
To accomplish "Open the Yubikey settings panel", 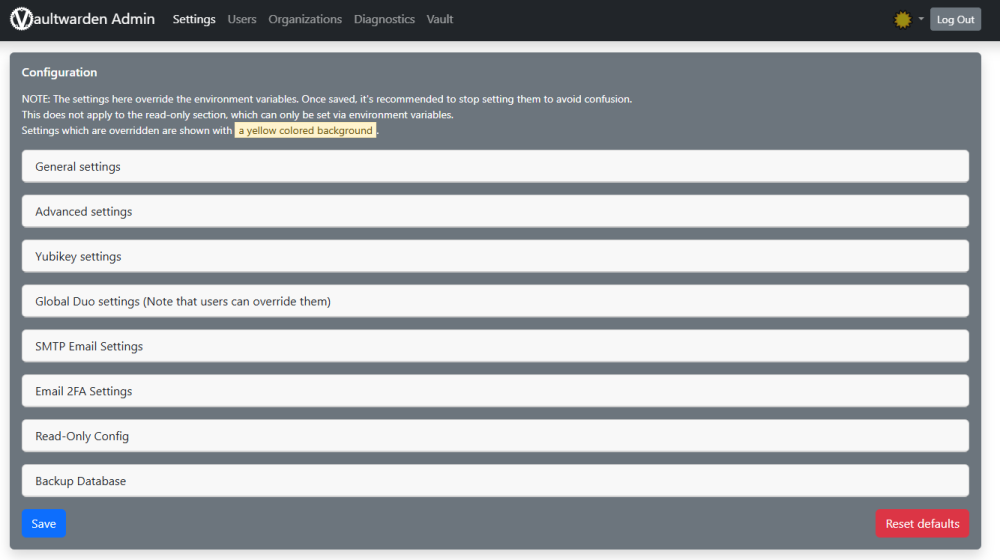I will 495,256.
